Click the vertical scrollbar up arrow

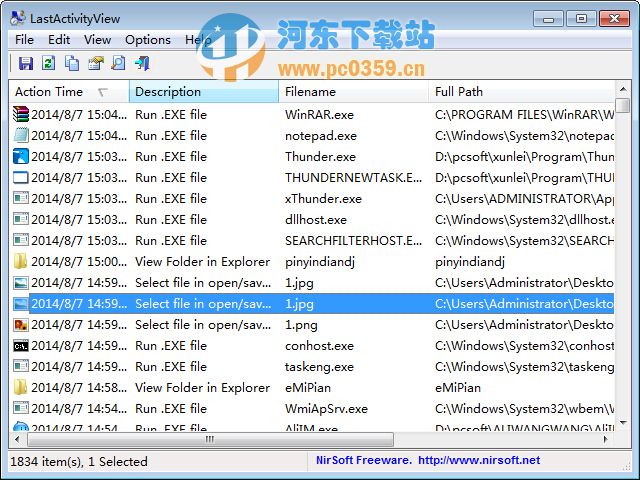(x=623, y=89)
